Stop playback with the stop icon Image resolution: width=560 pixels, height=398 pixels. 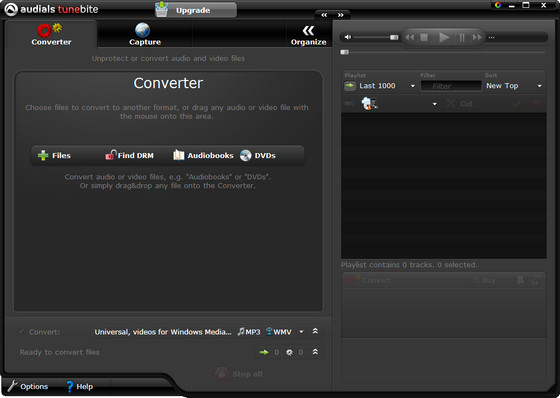click(x=424, y=37)
